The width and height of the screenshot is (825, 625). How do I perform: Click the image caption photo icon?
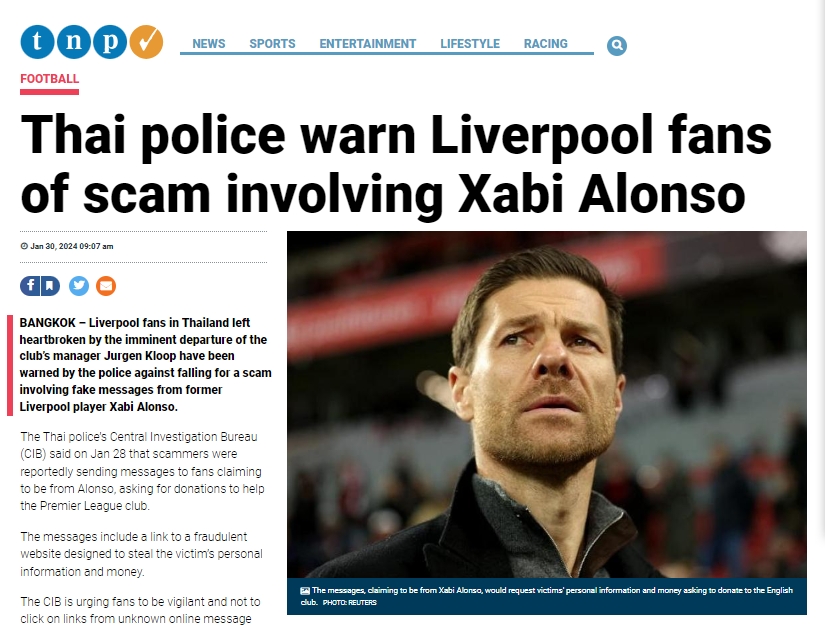coord(305,591)
